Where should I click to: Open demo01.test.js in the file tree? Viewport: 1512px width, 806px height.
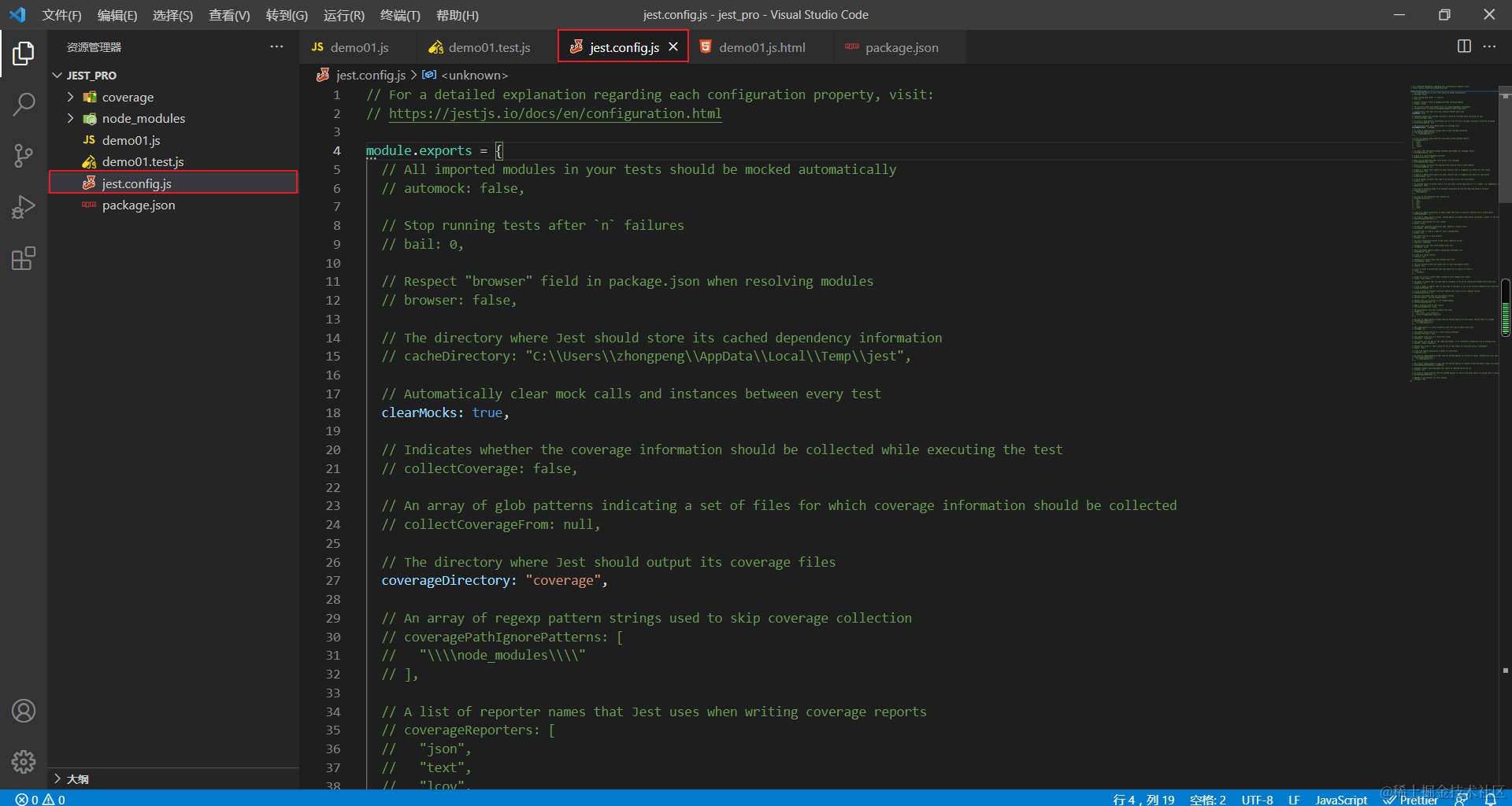(143, 161)
